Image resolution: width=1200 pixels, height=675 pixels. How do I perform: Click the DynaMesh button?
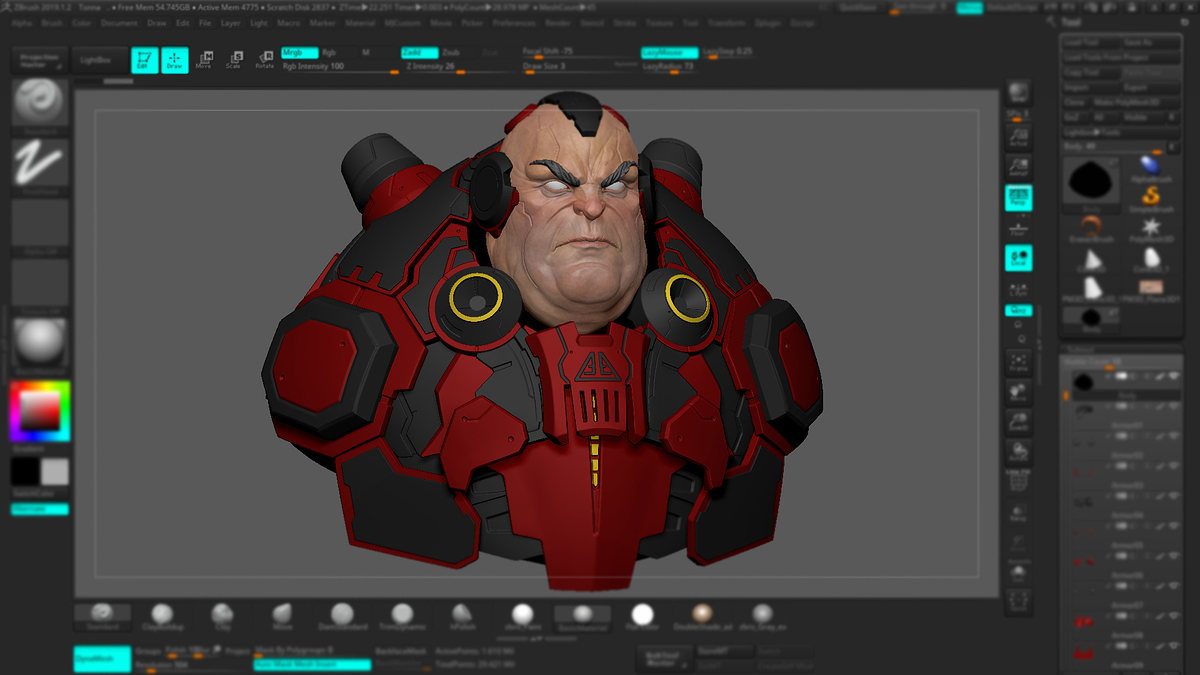click(102, 659)
